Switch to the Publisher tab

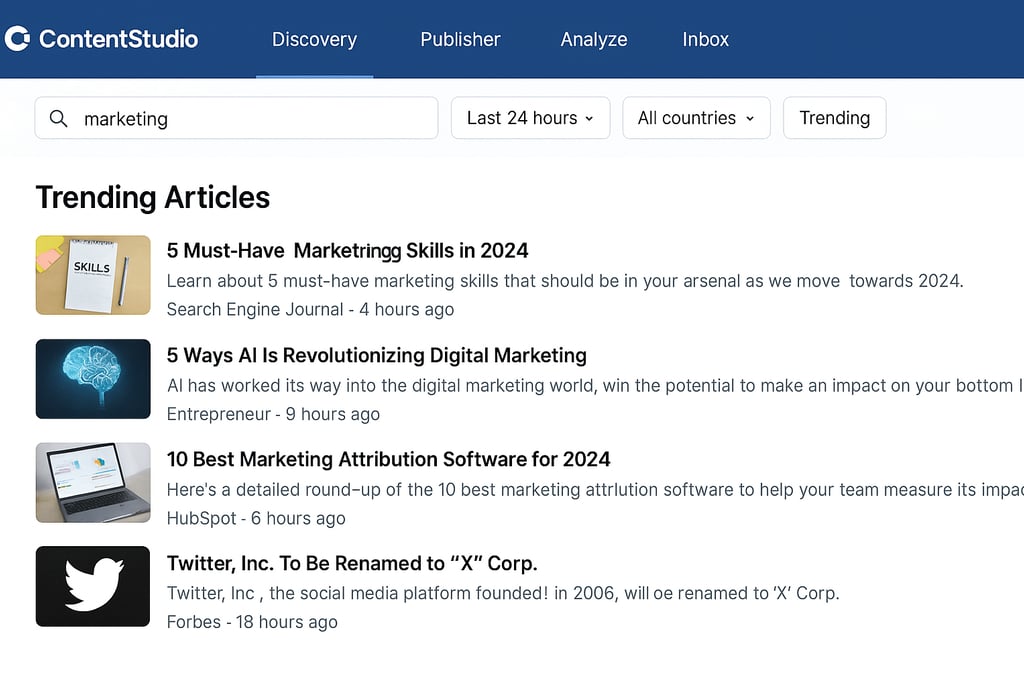[460, 39]
